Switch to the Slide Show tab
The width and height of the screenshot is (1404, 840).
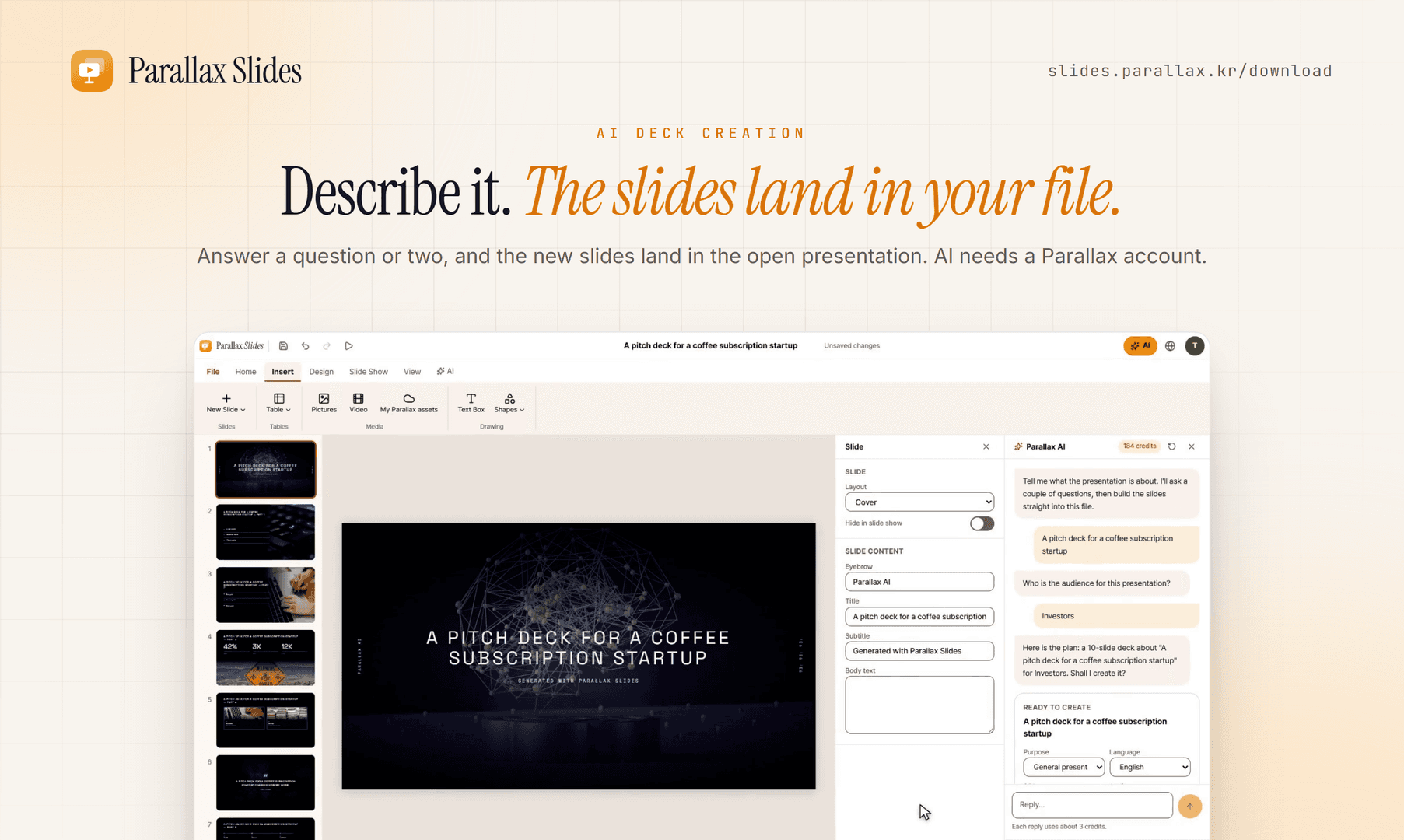368,372
